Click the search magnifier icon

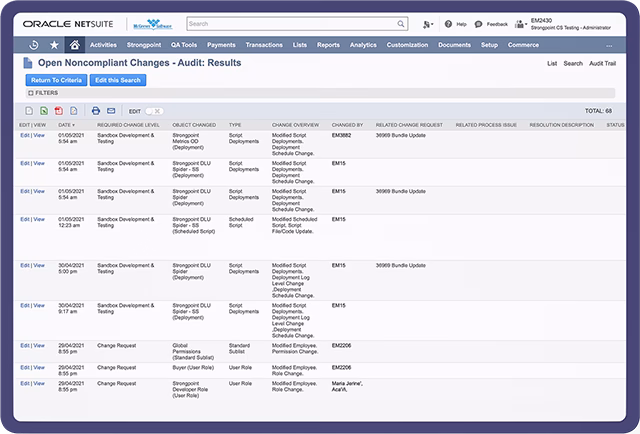coord(401,24)
